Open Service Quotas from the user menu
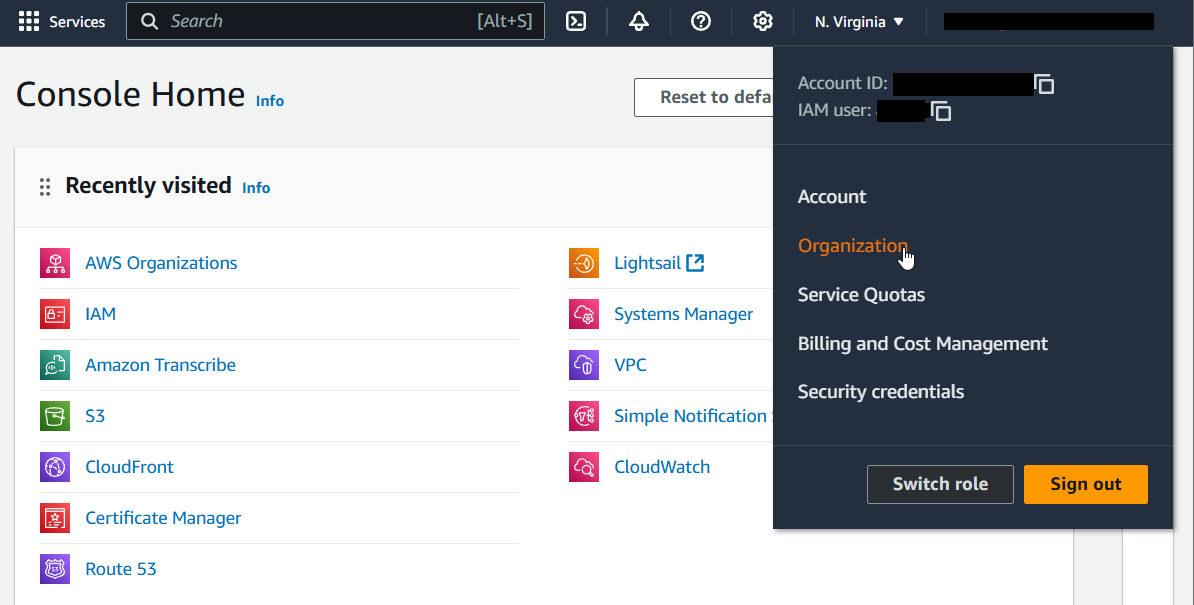Viewport: 1194px width, 605px height. click(x=861, y=295)
